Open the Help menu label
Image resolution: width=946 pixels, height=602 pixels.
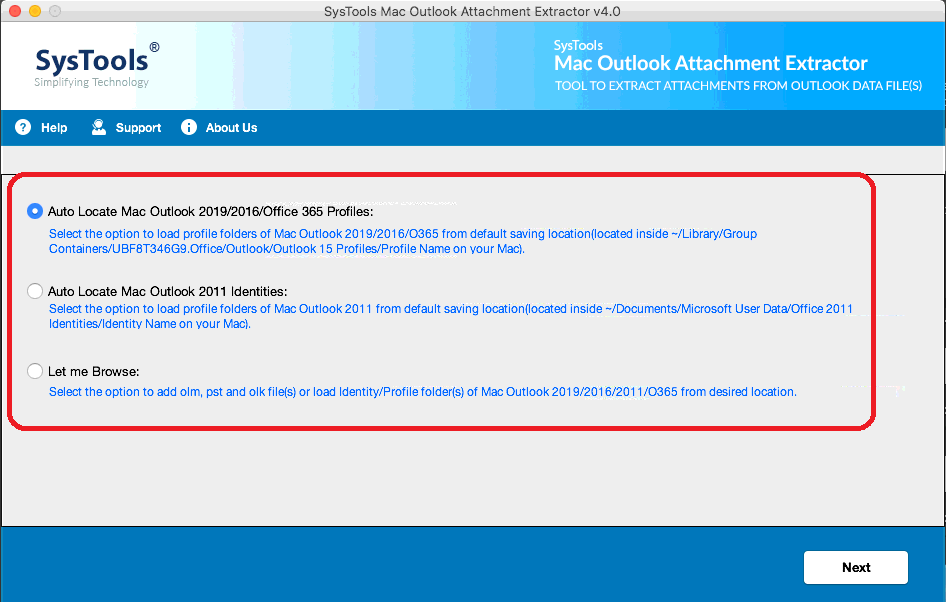54,128
